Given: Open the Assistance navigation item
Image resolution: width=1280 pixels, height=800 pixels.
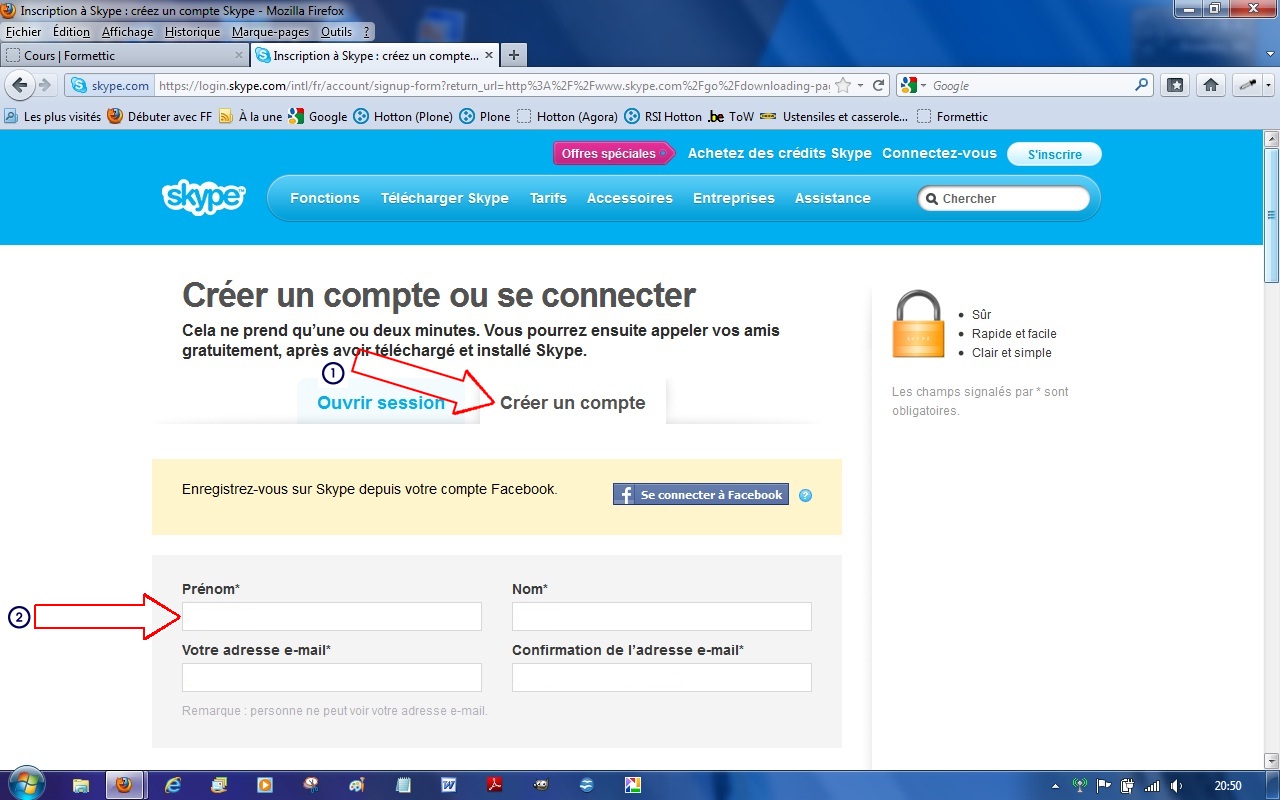Looking at the screenshot, I should pos(833,198).
